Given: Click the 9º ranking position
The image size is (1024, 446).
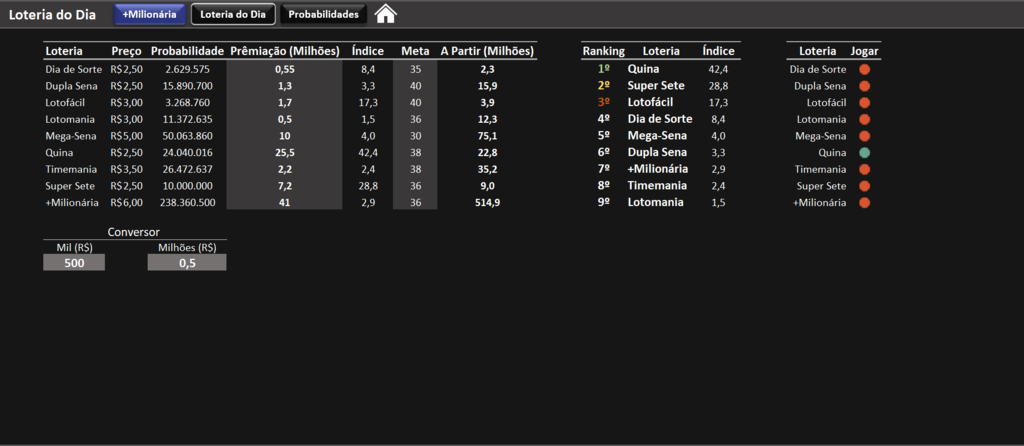Looking at the screenshot, I should coord(603,202).
